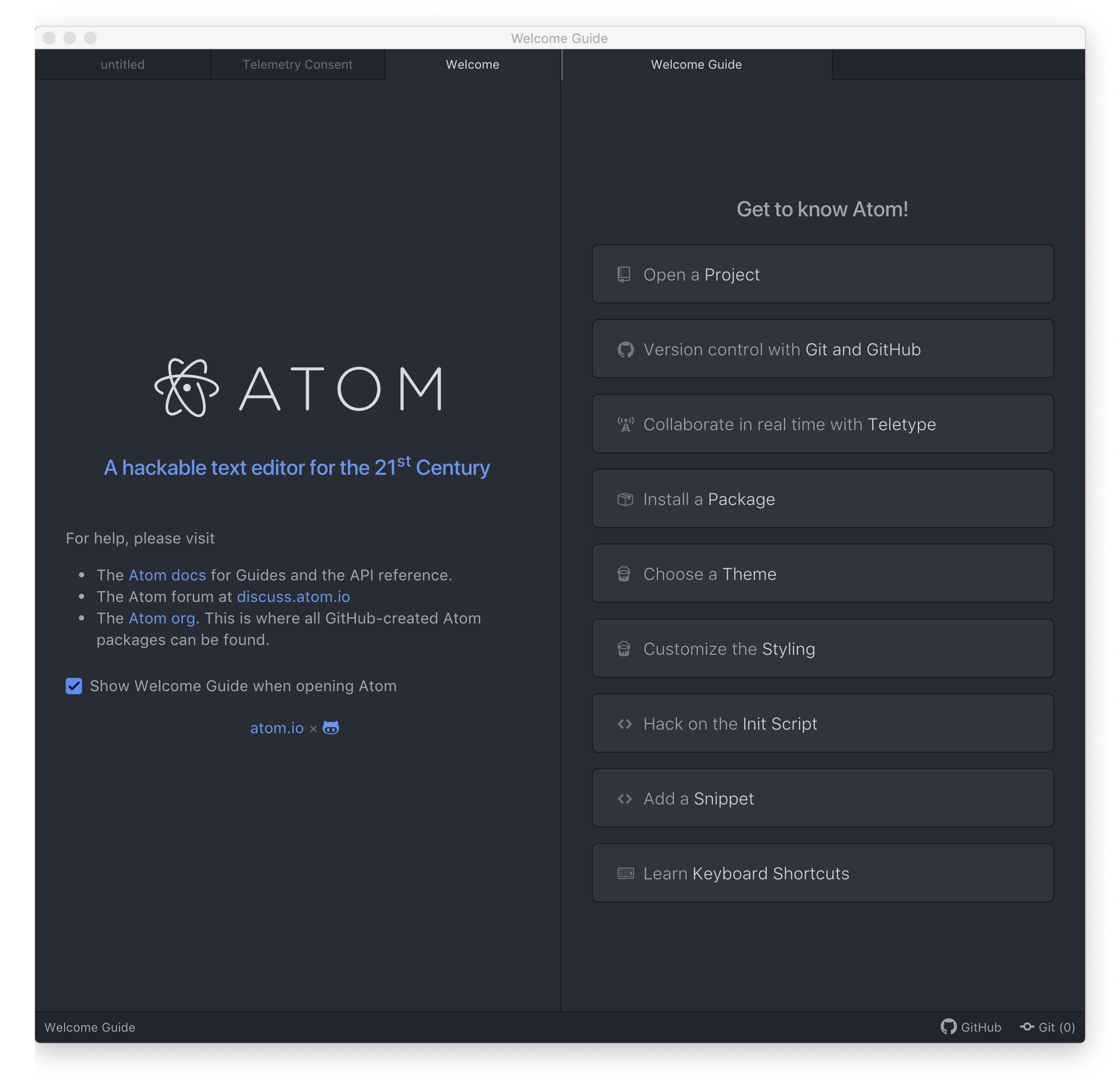Click the GitHub octocat icon in Version control card
Image resolution: width=1120 pixels, height=1086 pixels.
[x=626, y=350]
